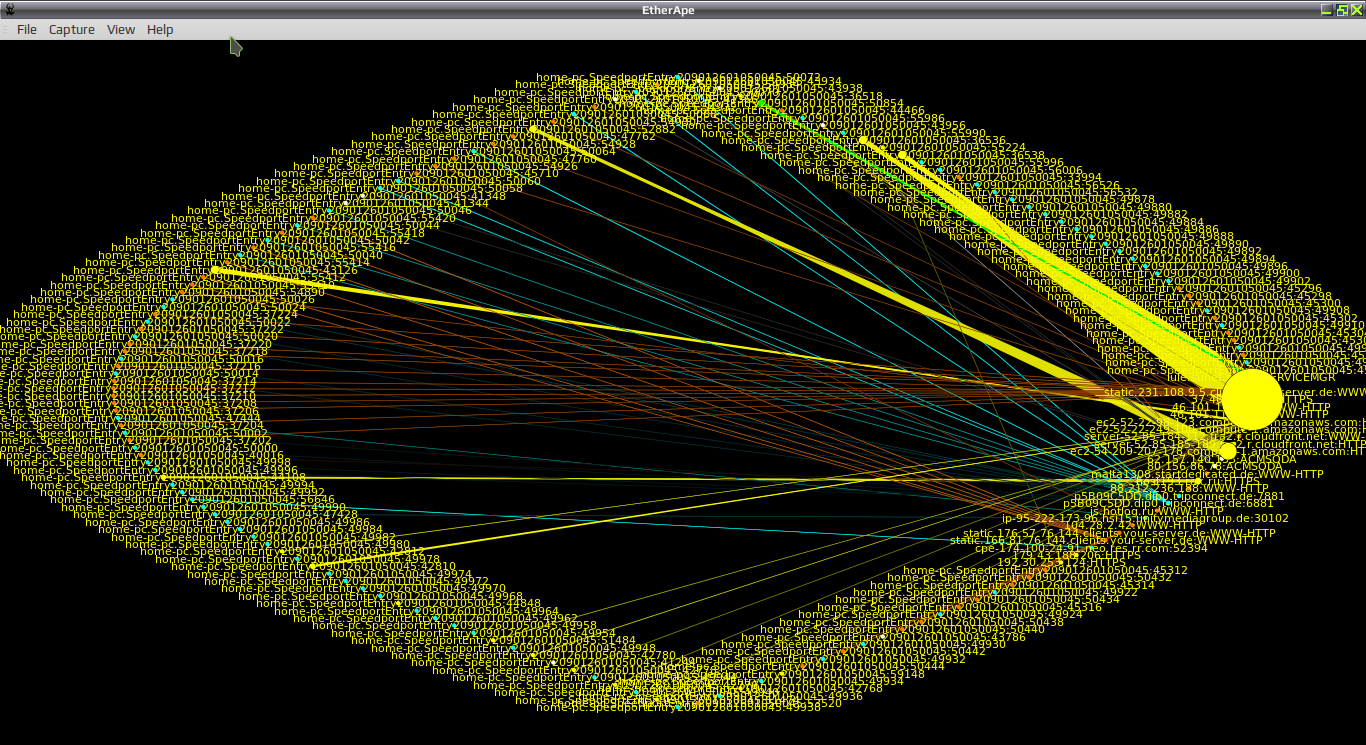Open the Help menu
The image size is (1366, 745).
160,29
